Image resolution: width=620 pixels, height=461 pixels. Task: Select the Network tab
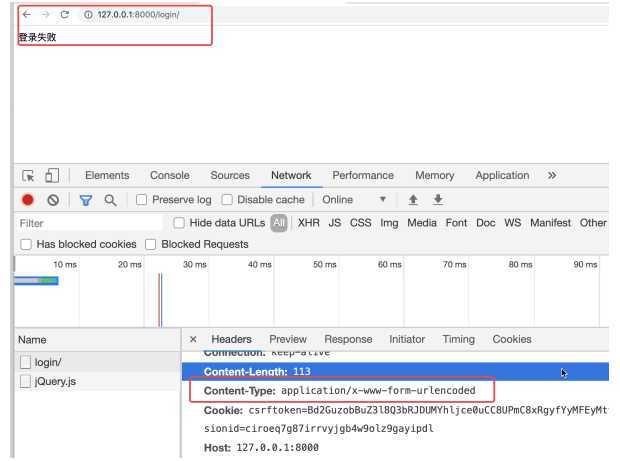(291, 175)
